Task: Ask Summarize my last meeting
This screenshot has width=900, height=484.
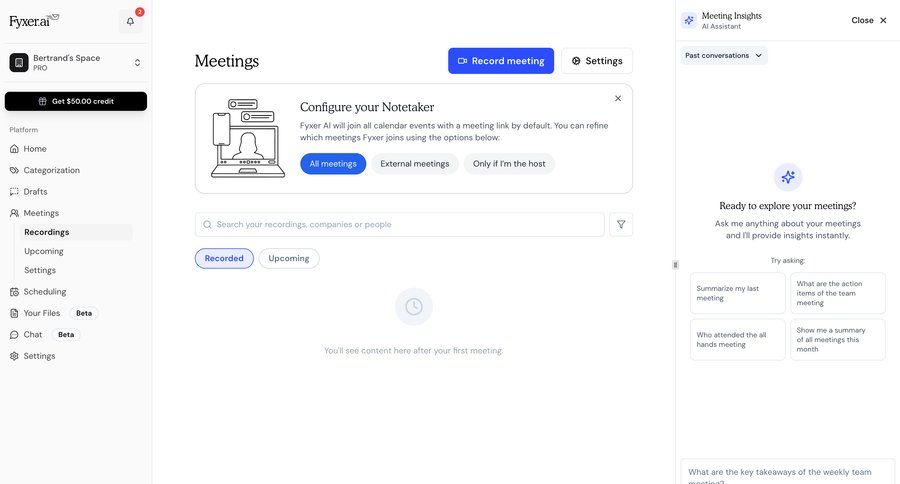Action: pos(738,293)
